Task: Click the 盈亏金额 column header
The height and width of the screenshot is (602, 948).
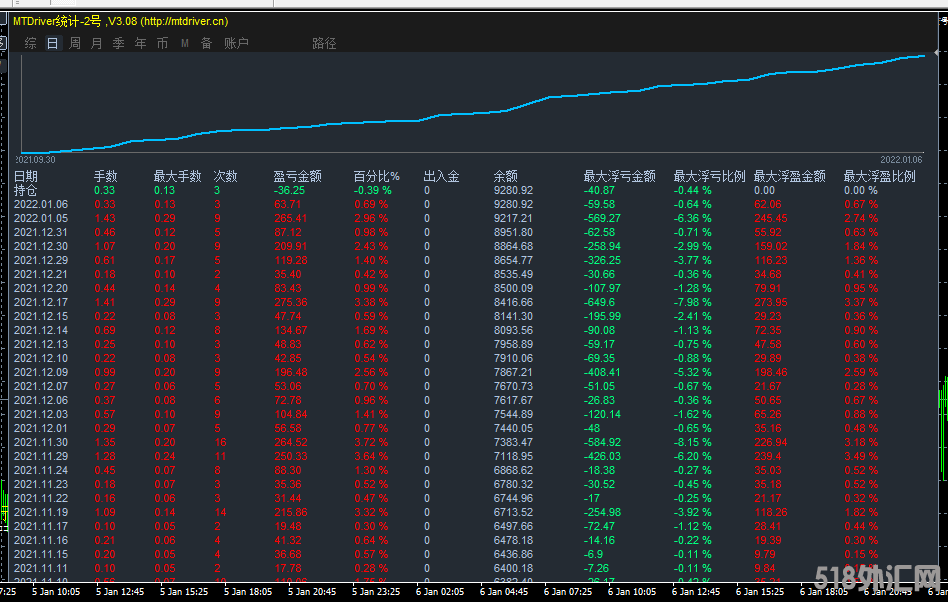Action: 297,176
